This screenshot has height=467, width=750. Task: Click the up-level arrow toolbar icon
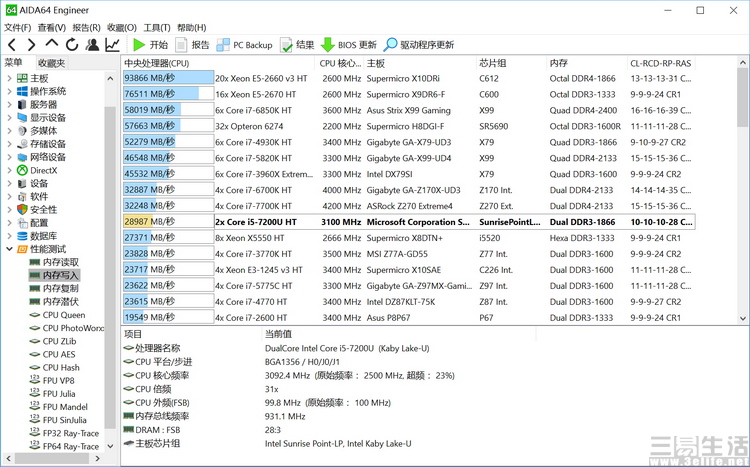tap(52, 44)
